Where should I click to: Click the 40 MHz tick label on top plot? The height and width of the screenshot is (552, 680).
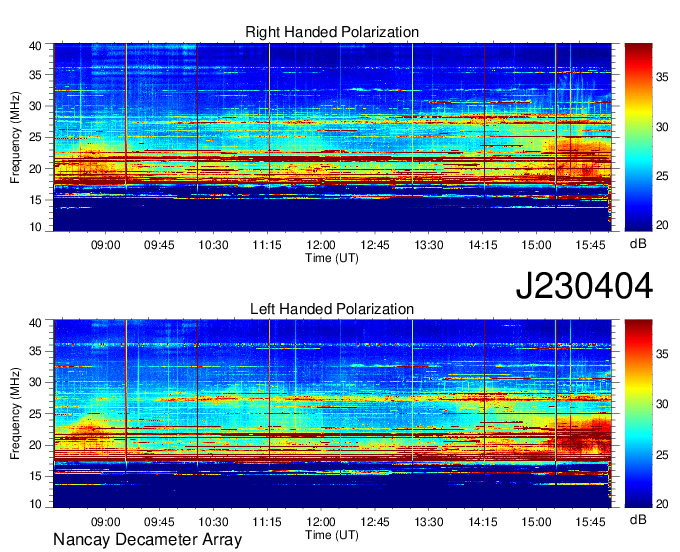coord(35,46)
